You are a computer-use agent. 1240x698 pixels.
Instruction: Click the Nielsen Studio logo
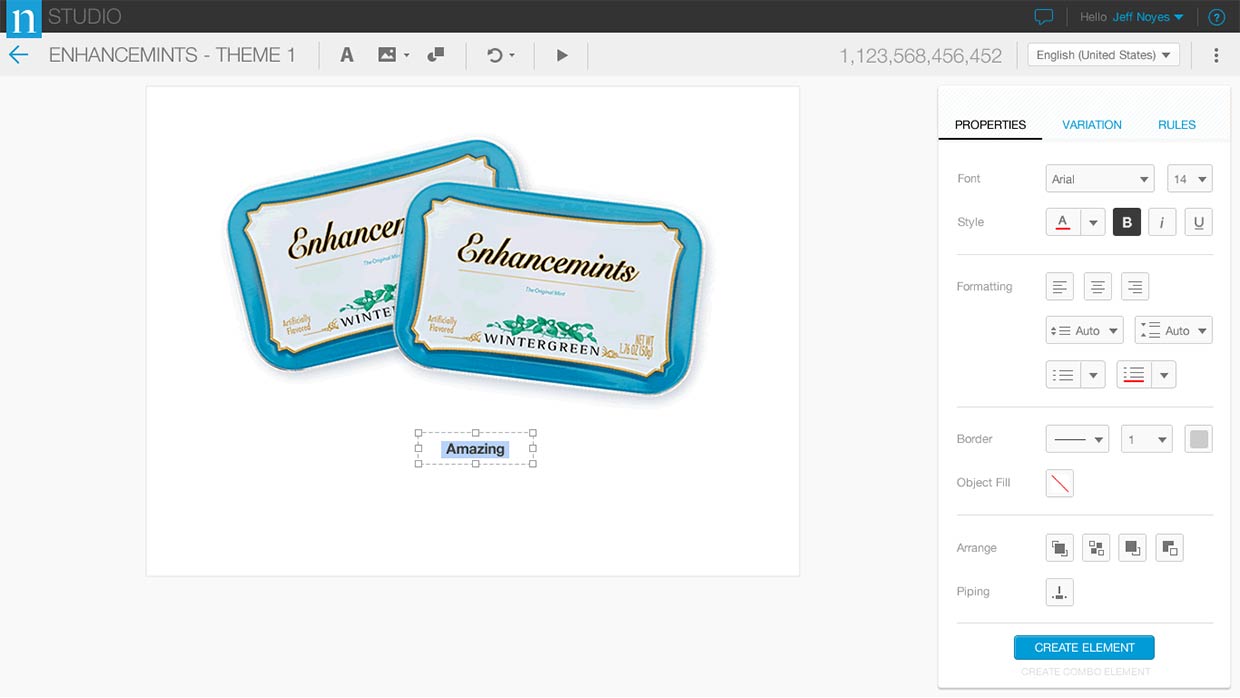[24, 19]
